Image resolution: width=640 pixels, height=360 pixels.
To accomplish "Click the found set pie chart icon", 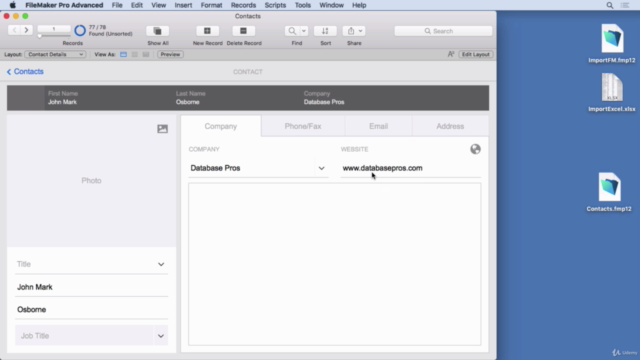I will pyautogui.click(x=80, y=31).
